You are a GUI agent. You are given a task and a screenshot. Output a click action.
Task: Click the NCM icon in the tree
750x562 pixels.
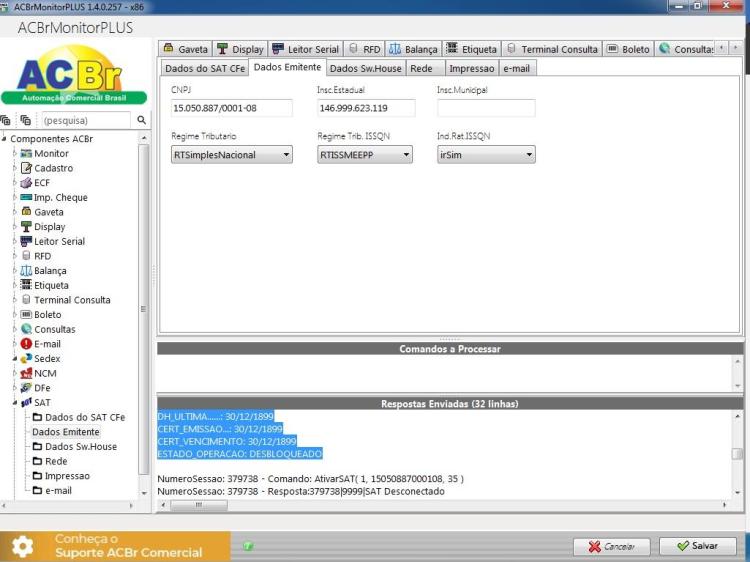[26, 373]
